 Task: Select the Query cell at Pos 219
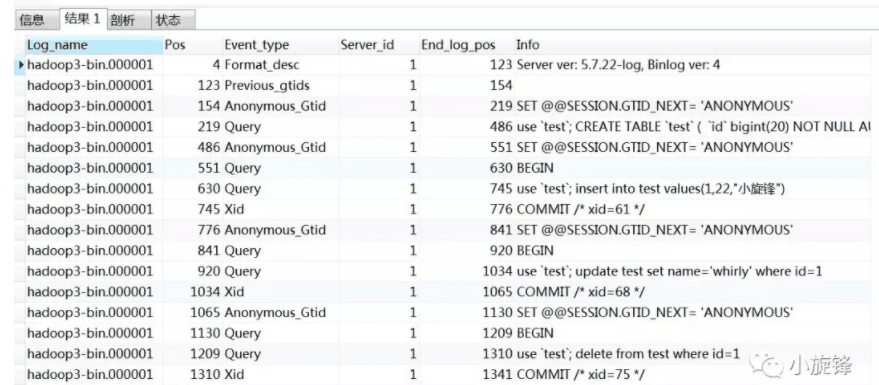(x=280, y=127)
